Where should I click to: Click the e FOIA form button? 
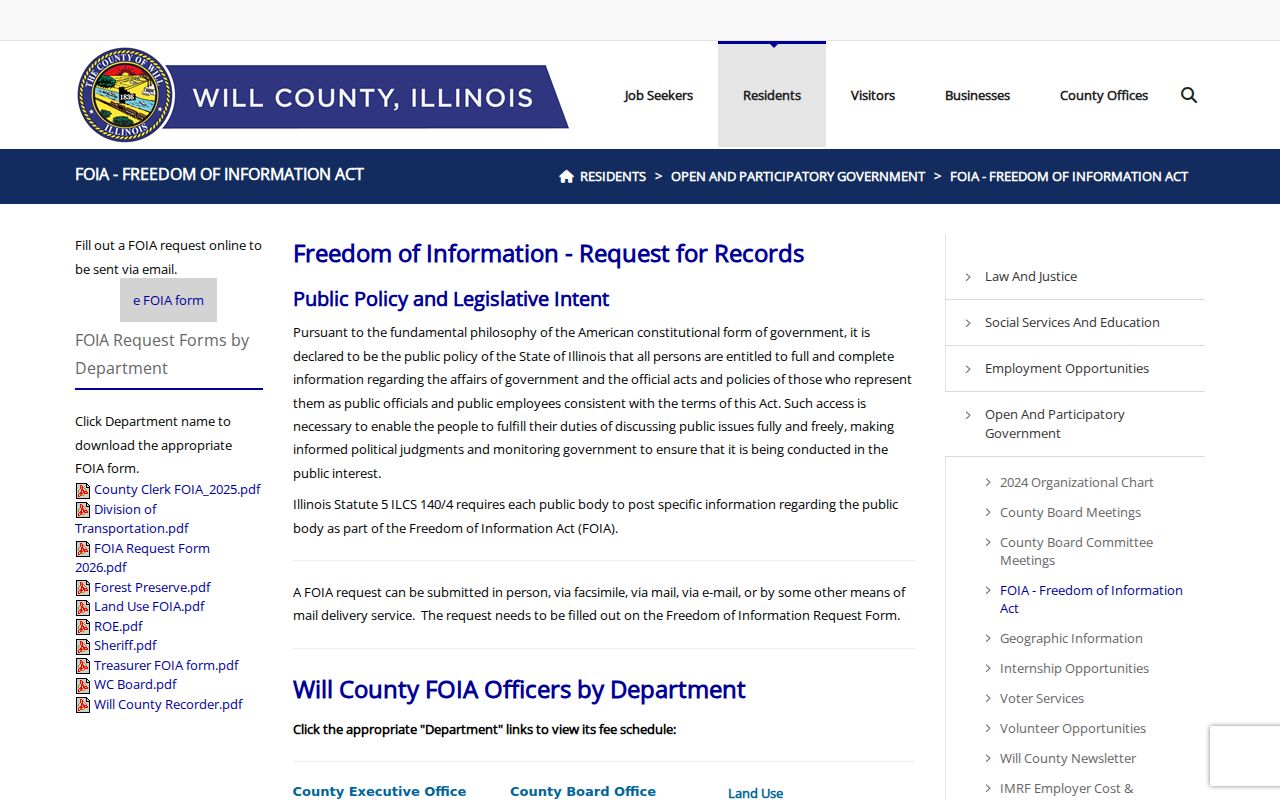(x=168, y=300)
